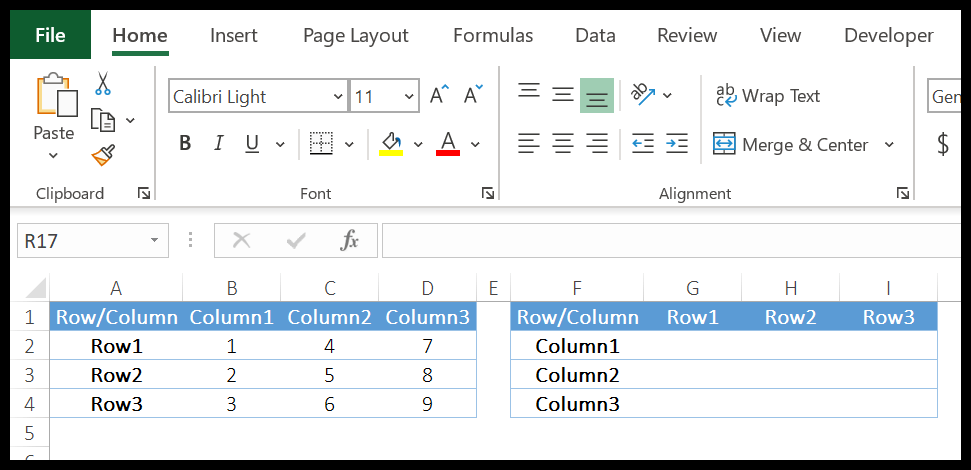Viewport: 971px width, 470px height.
Task: Open the Fill Color dropdown arrow
Action: 418,144
